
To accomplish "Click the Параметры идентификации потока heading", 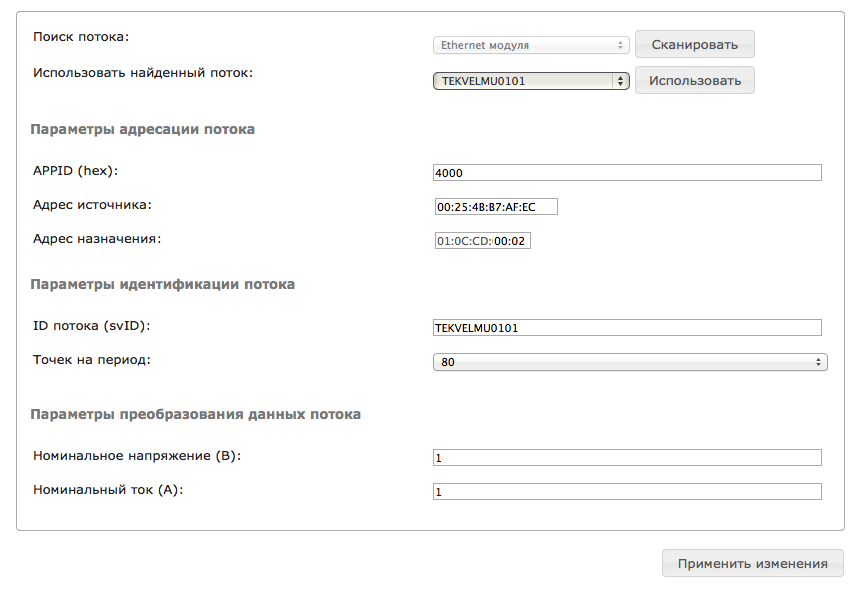I will point(163,284).
